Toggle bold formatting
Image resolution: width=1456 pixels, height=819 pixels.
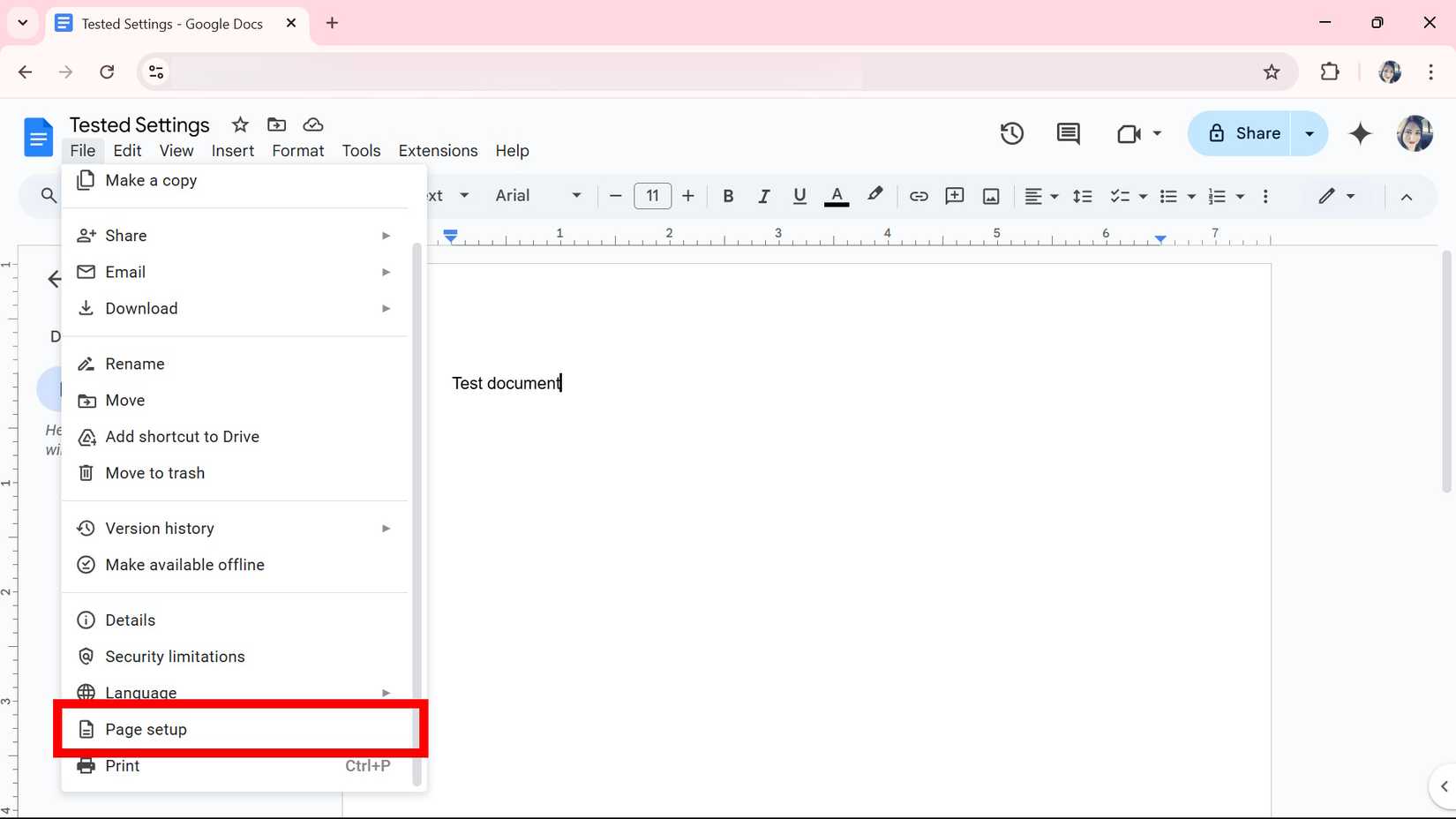coord(728,196)
